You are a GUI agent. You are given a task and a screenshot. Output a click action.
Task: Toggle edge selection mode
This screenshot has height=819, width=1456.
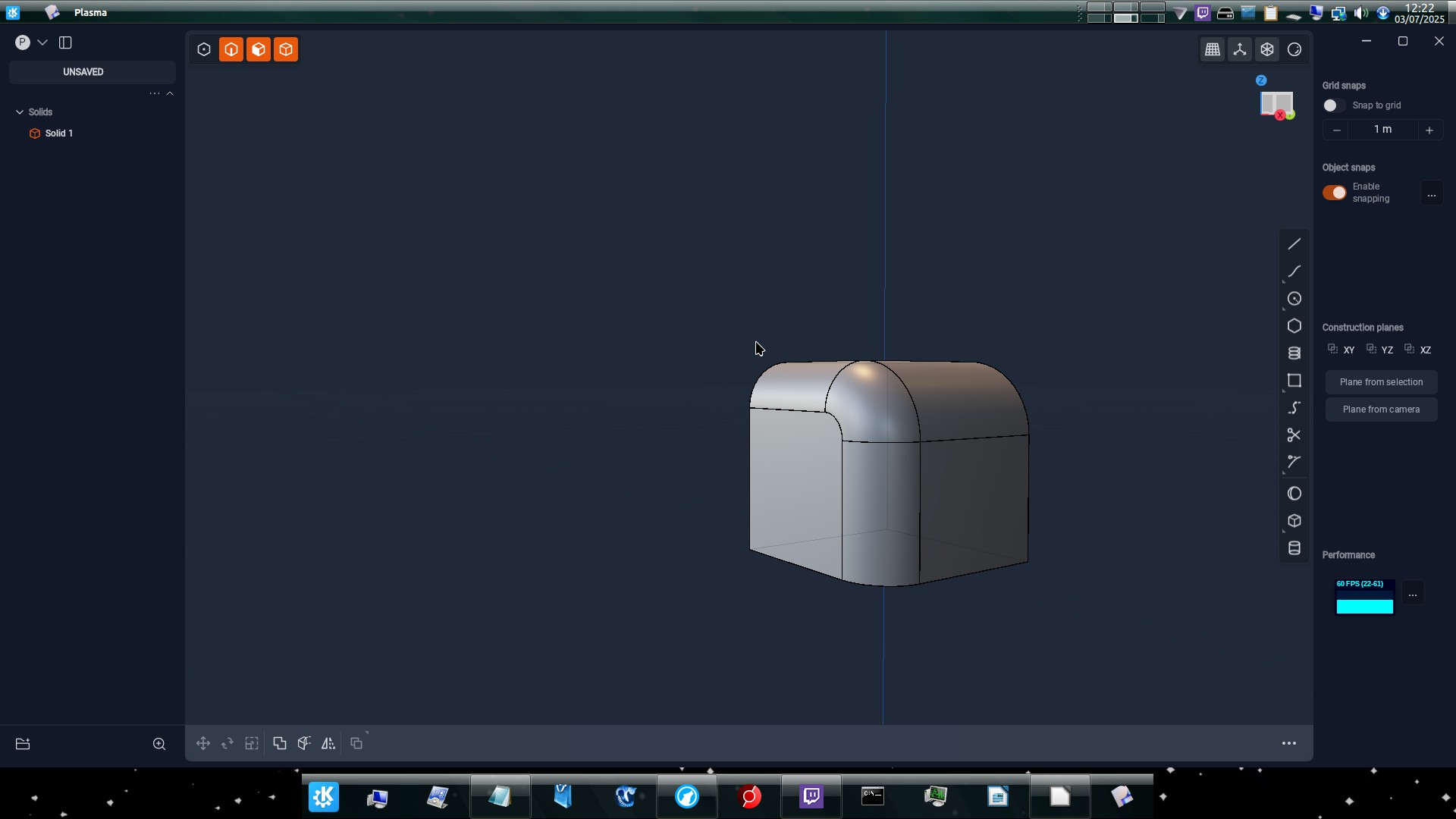(x=231, y=49)
